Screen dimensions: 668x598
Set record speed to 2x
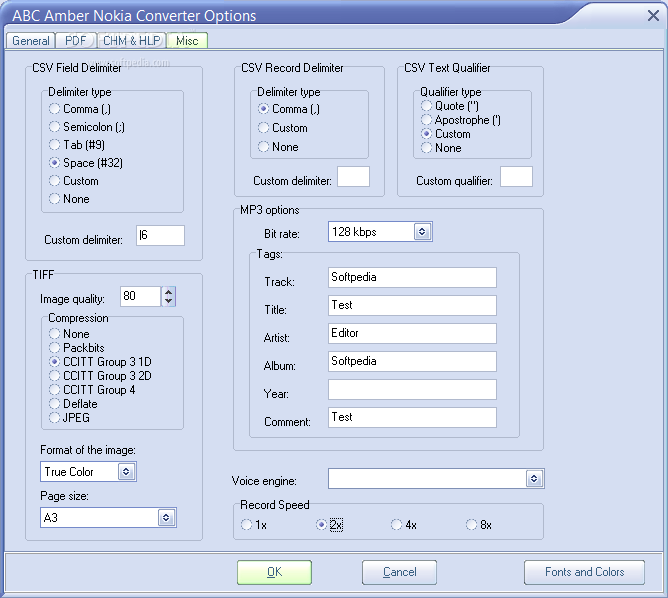[x=329, y=525]
